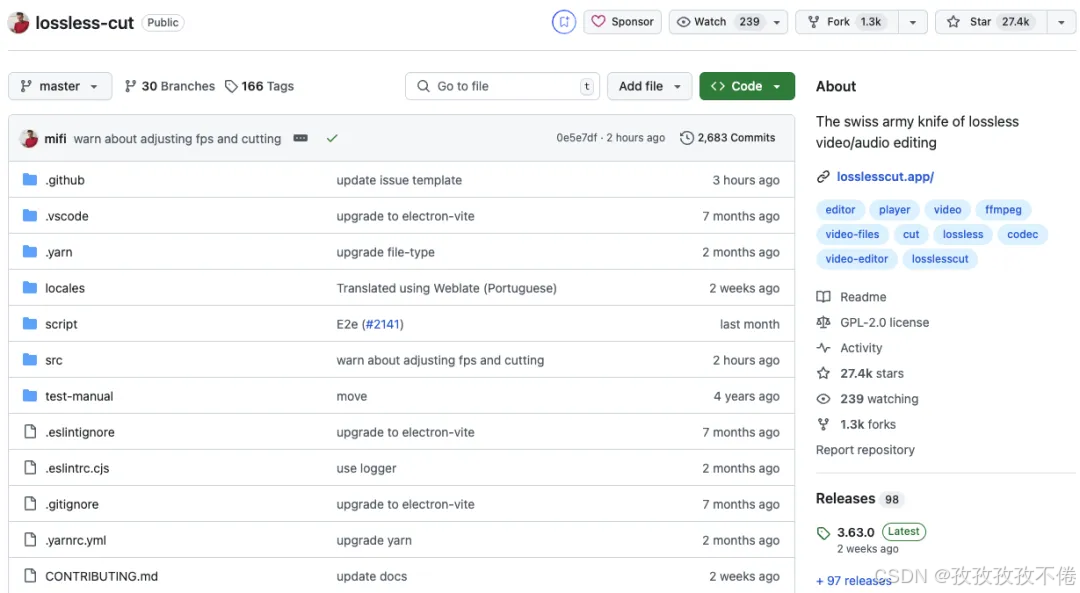Click the Sponsor heart button
The image size is (1080, 593).
point(623,22)
